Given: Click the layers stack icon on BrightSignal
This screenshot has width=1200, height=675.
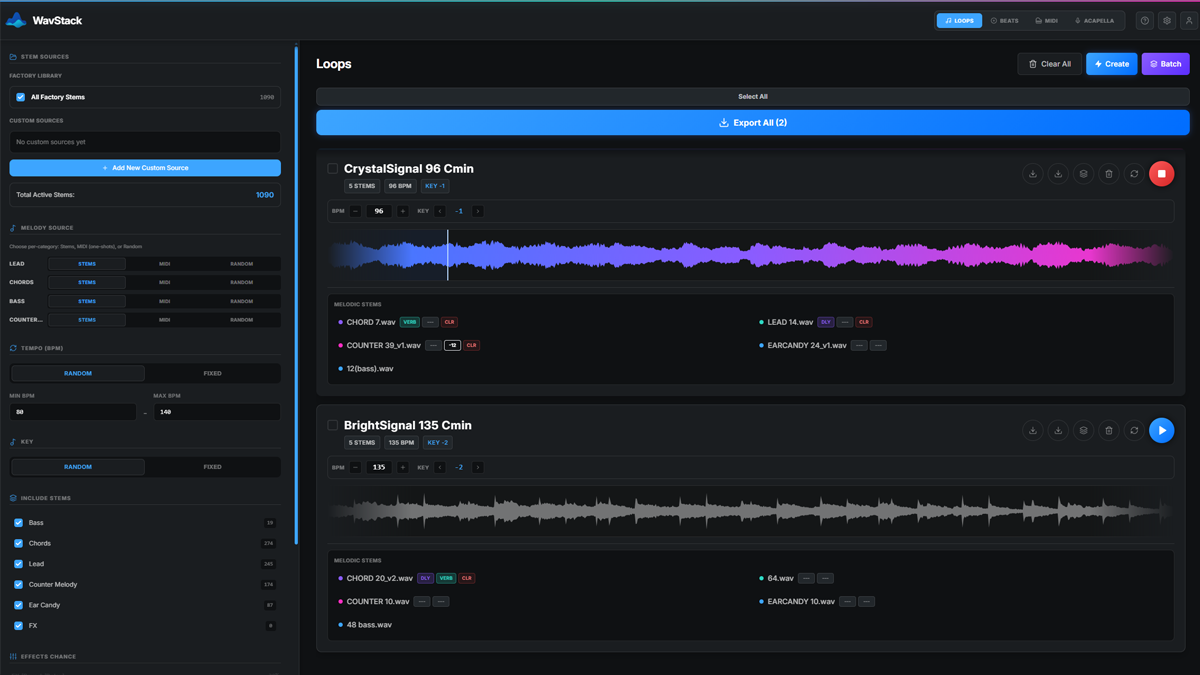Looking at the screenshot, I should click(1083, 430).
